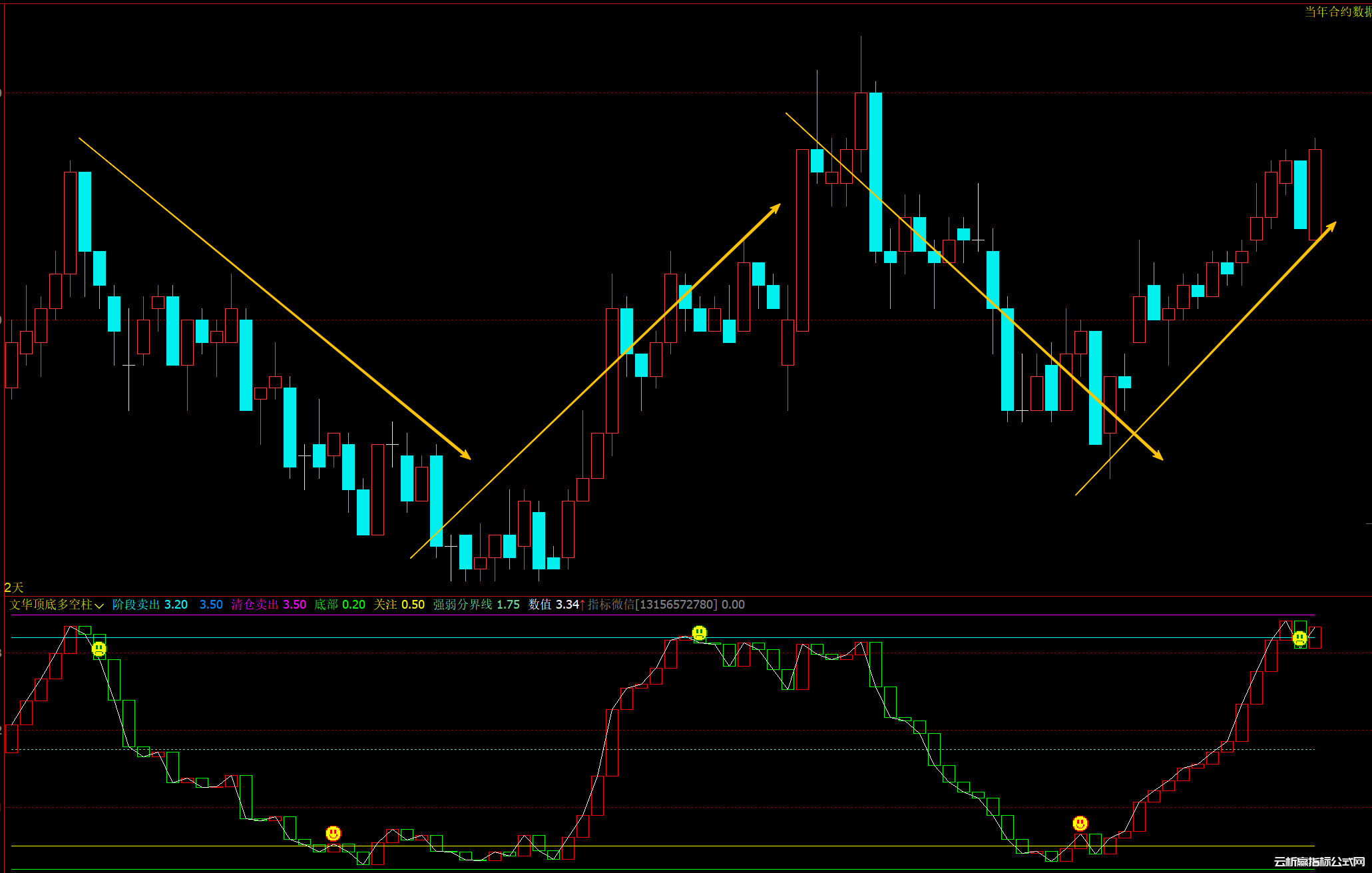Click the red up arrow beside 3.34

582,605
